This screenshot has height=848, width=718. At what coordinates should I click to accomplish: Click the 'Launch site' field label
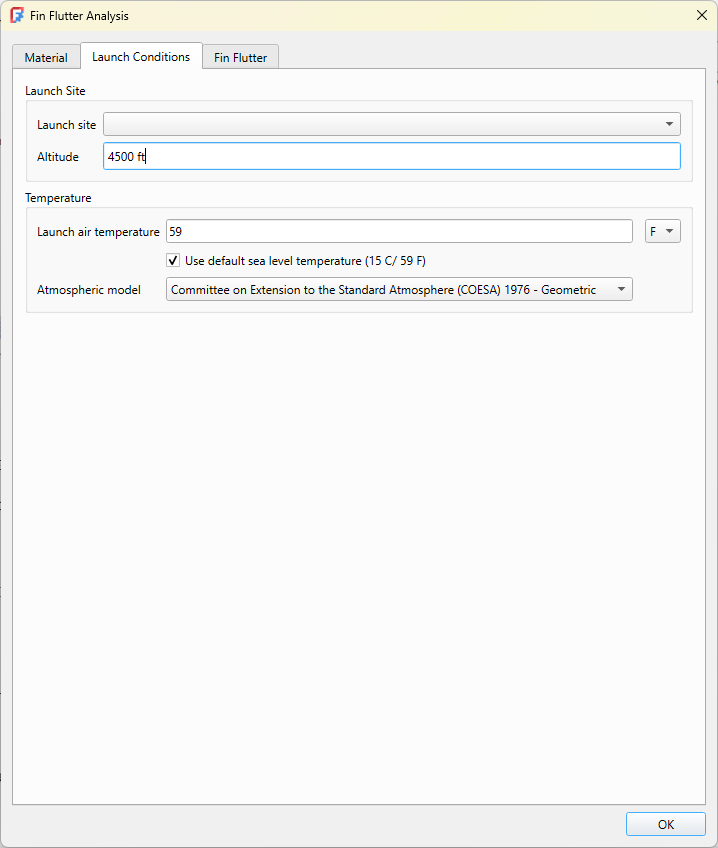[x=66, y=125]
